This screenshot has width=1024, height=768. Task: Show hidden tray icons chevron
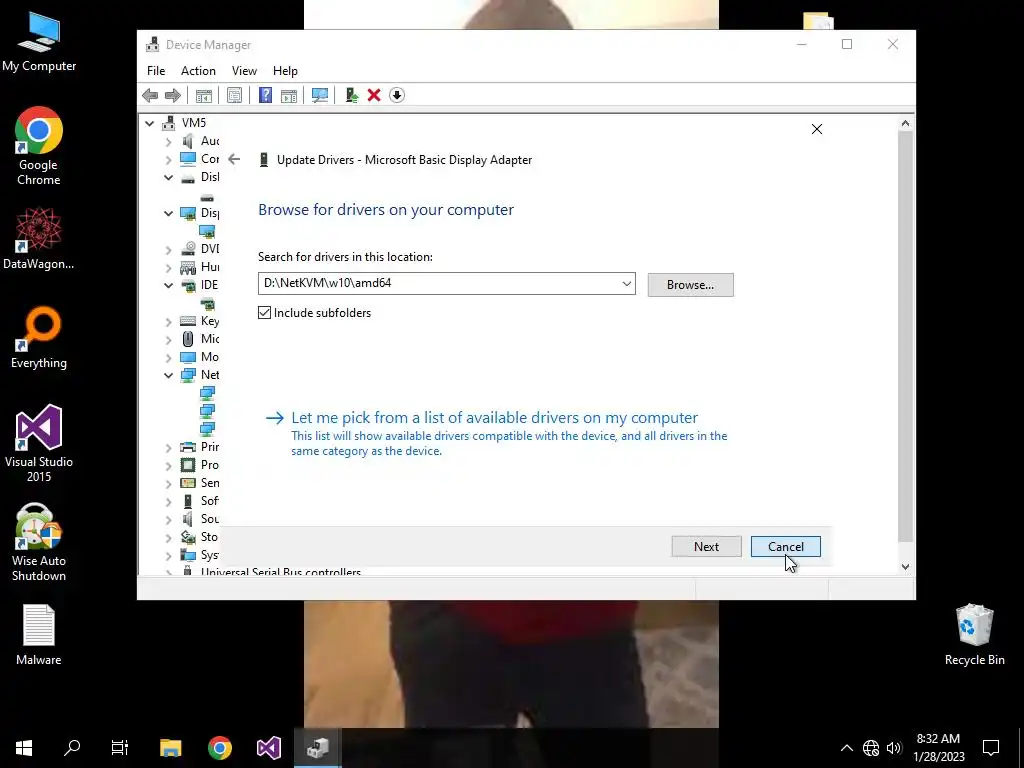[846, 748]
